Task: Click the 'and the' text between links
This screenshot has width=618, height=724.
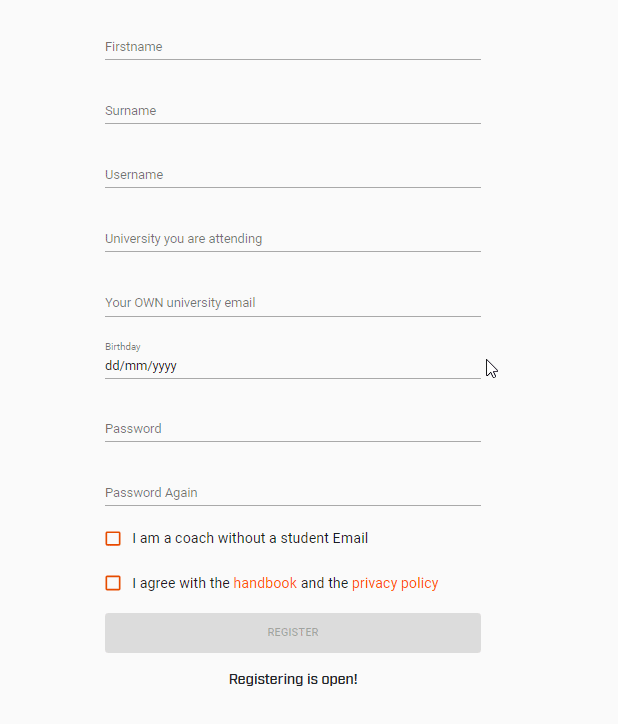Action: (324, 583)
